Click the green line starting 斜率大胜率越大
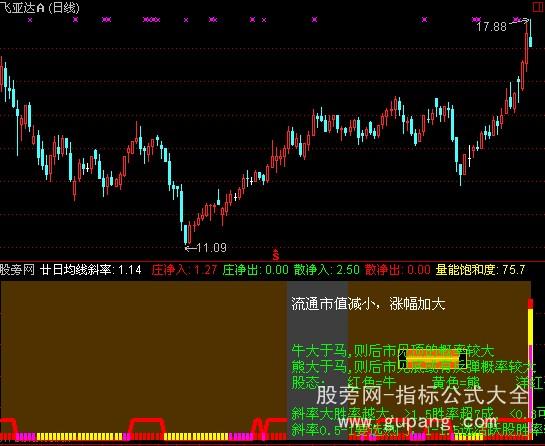 point(418,413)
